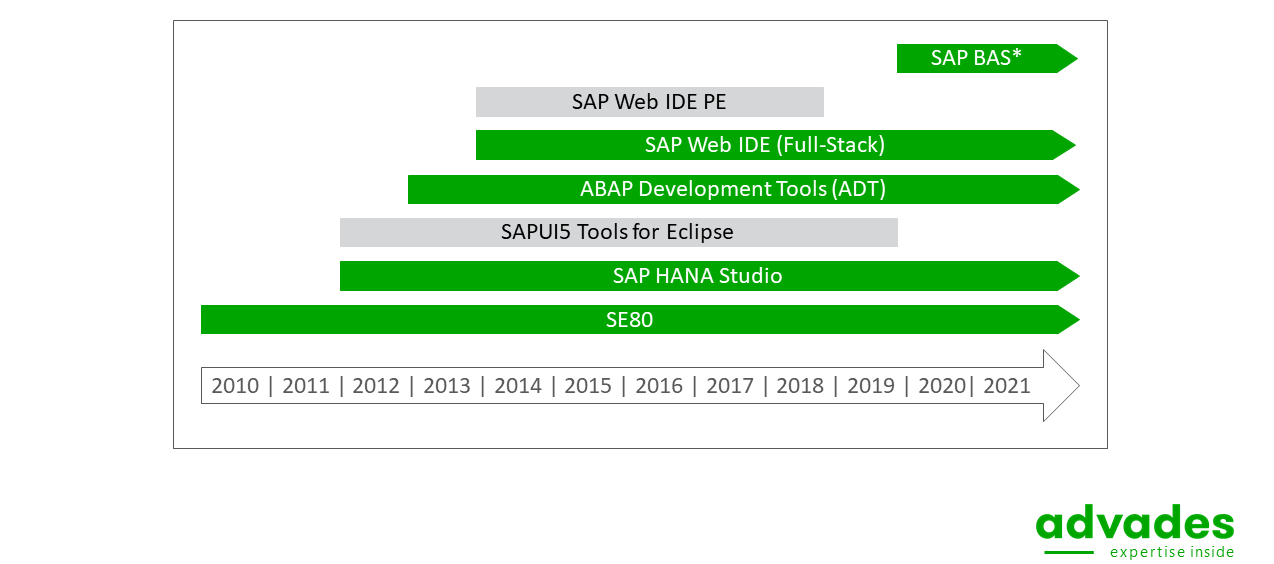Select the SAP Web IDE PE bar
This screenshot has width=1274, height=564.
650,102
